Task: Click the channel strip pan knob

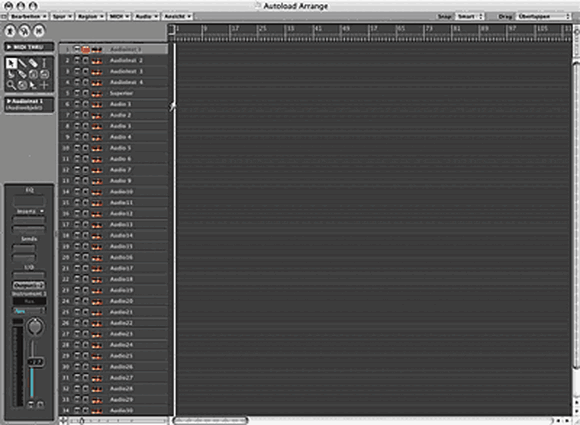Action: click(x=35, y=327)
